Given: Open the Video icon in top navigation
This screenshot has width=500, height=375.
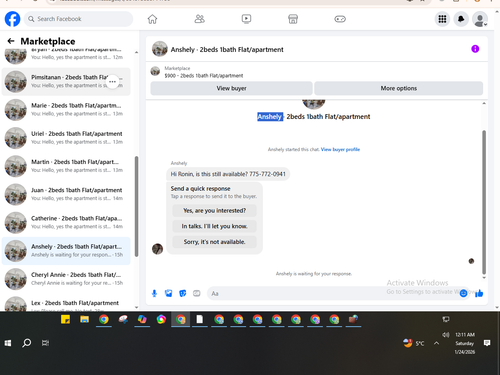Looking at the screenshot, I should [246, 19].
